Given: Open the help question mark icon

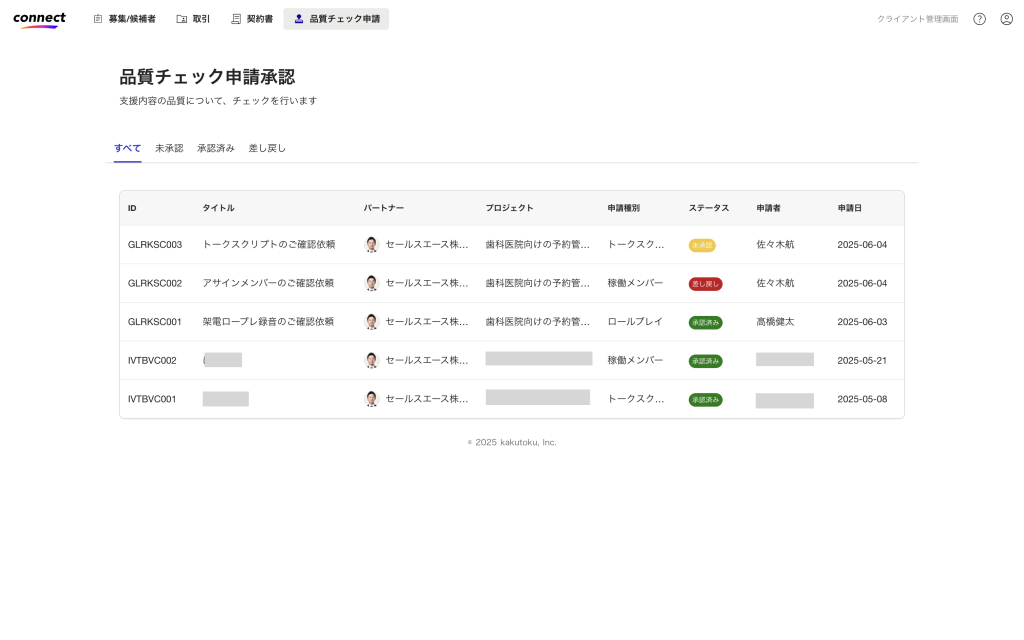Looking at the screenshot, I should click(x=979, y=19).
